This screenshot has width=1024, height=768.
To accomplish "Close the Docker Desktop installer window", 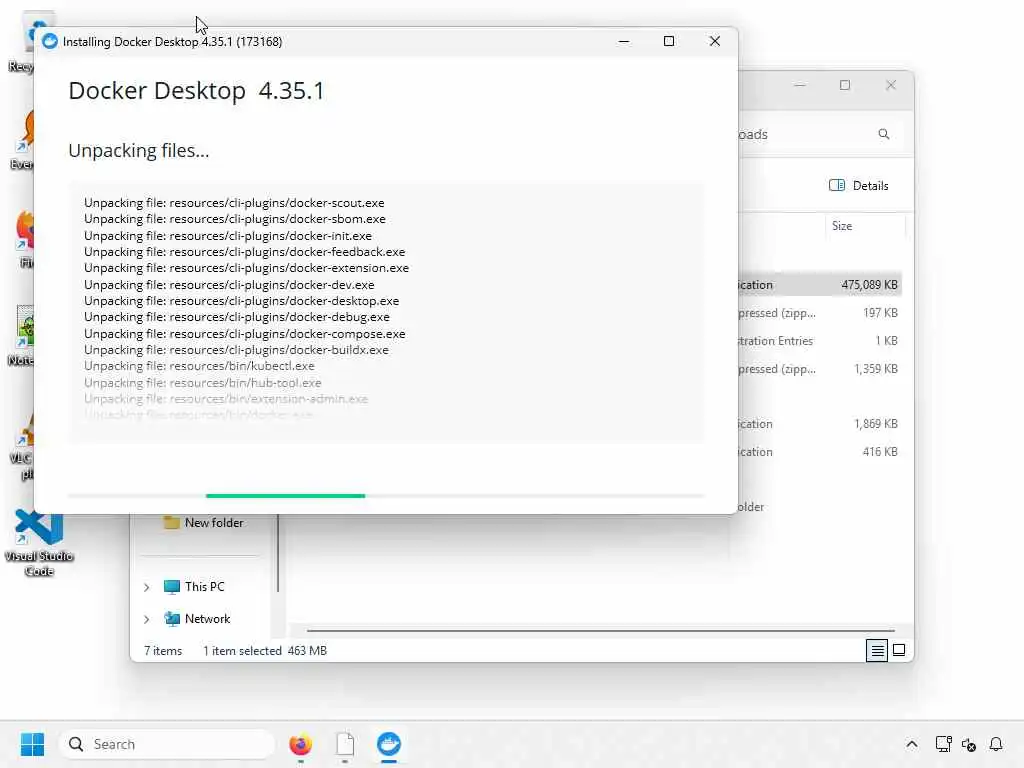I will (x=714, y=41).
